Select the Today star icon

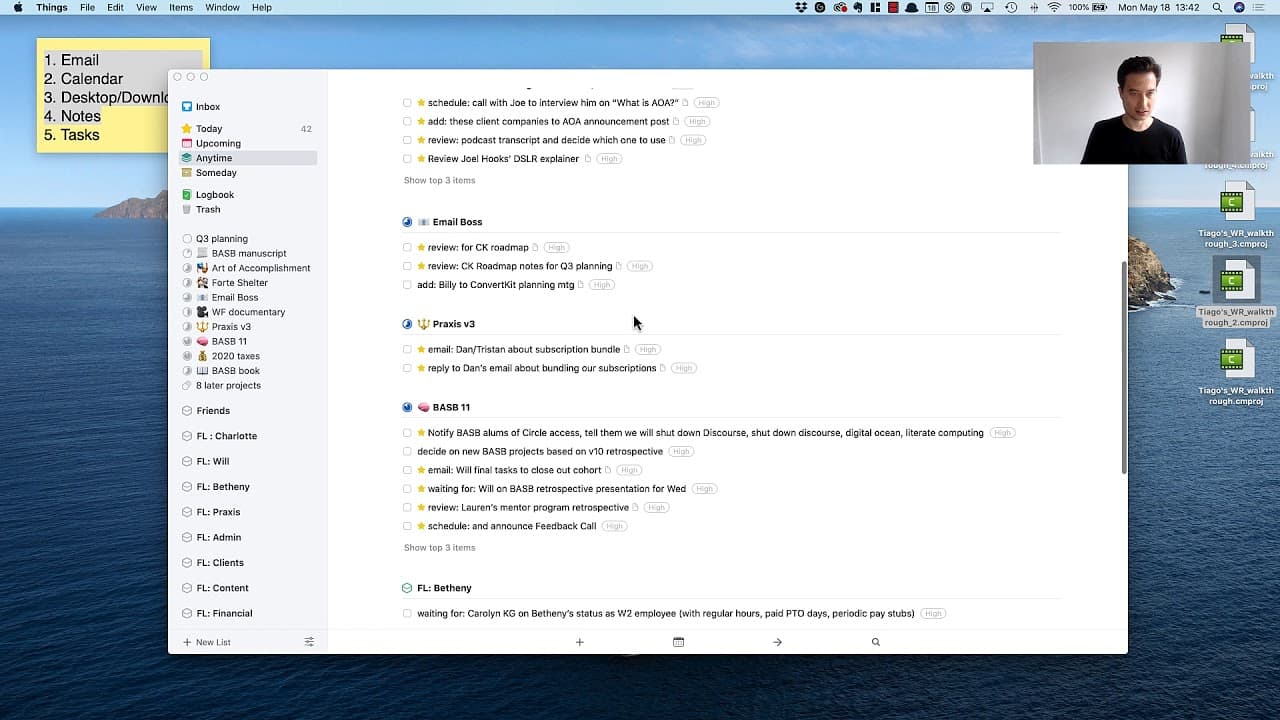tap(187, 129)
